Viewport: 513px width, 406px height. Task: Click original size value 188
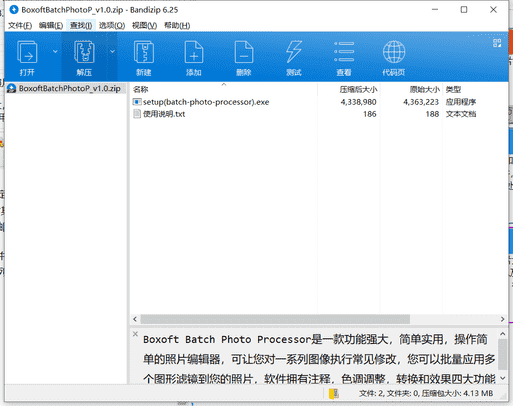tap(432, 114)
